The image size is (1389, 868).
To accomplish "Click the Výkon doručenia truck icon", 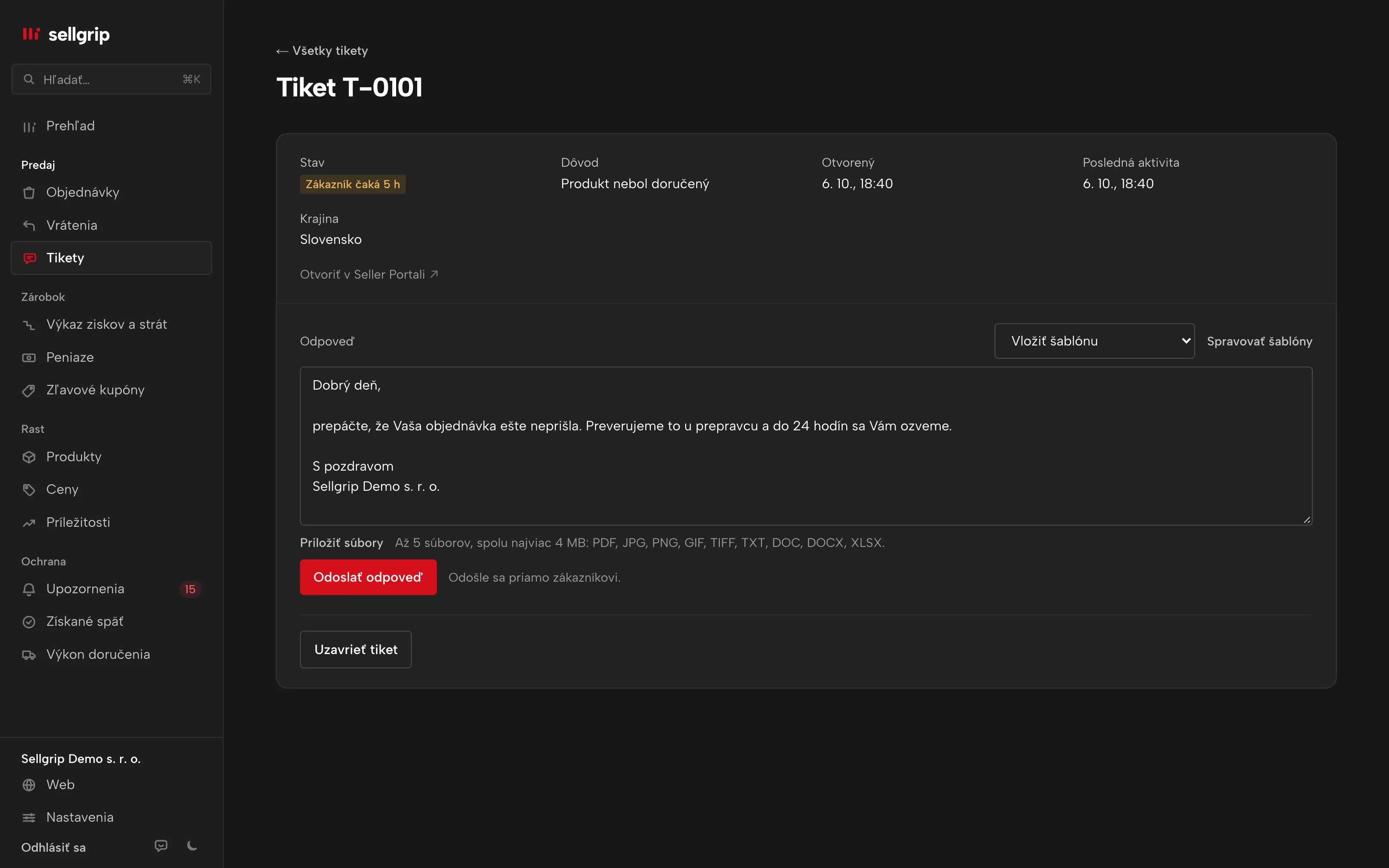I will click(29, 655).
